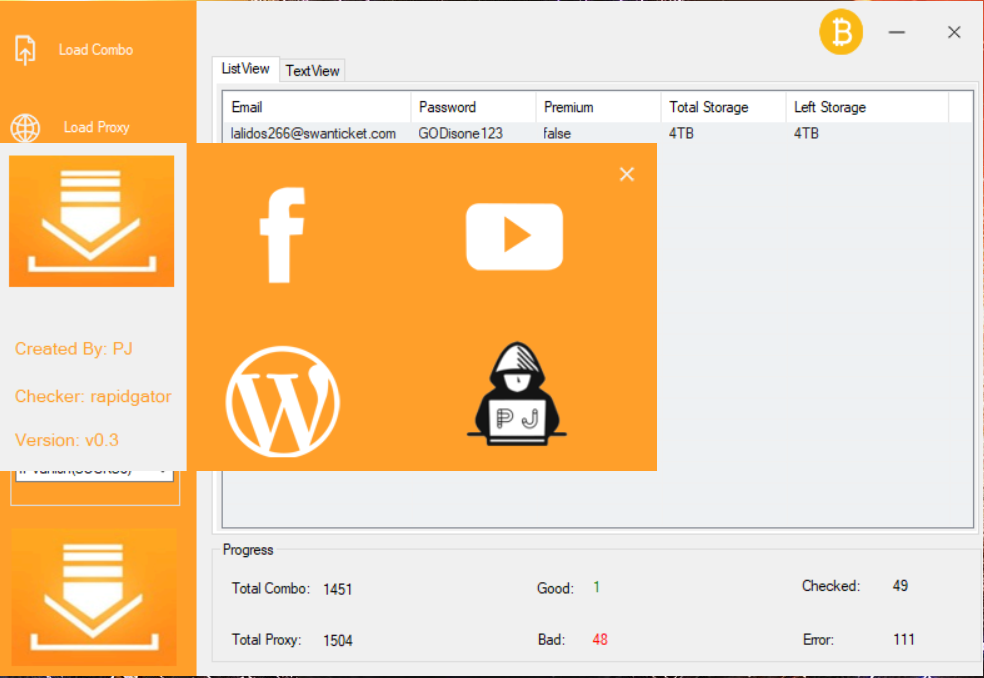984x678 pixels.
Task: Click the hooded PJ hacker icon
Action: click(516, 394)
